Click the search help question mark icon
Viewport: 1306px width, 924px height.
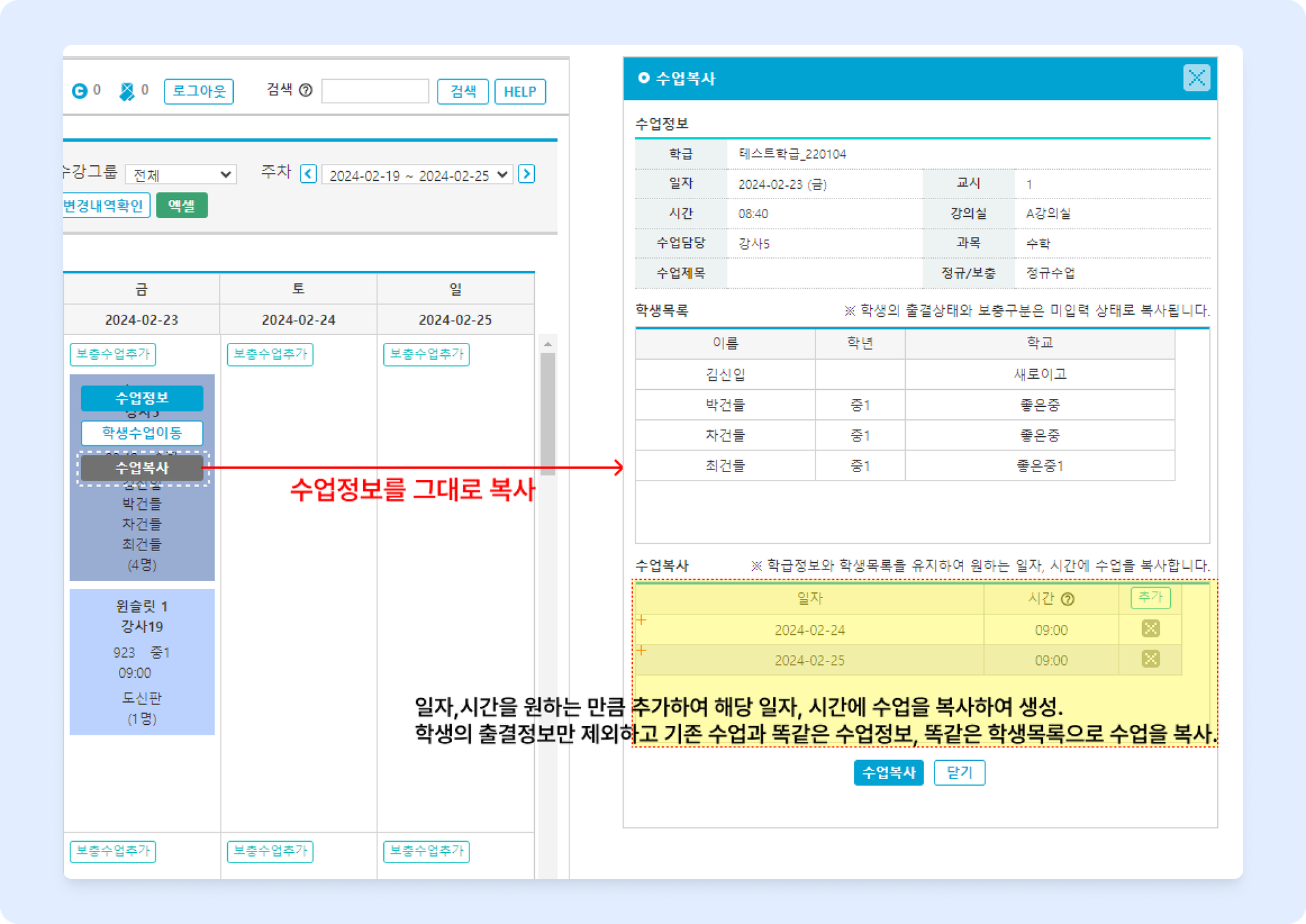[306, 90]
